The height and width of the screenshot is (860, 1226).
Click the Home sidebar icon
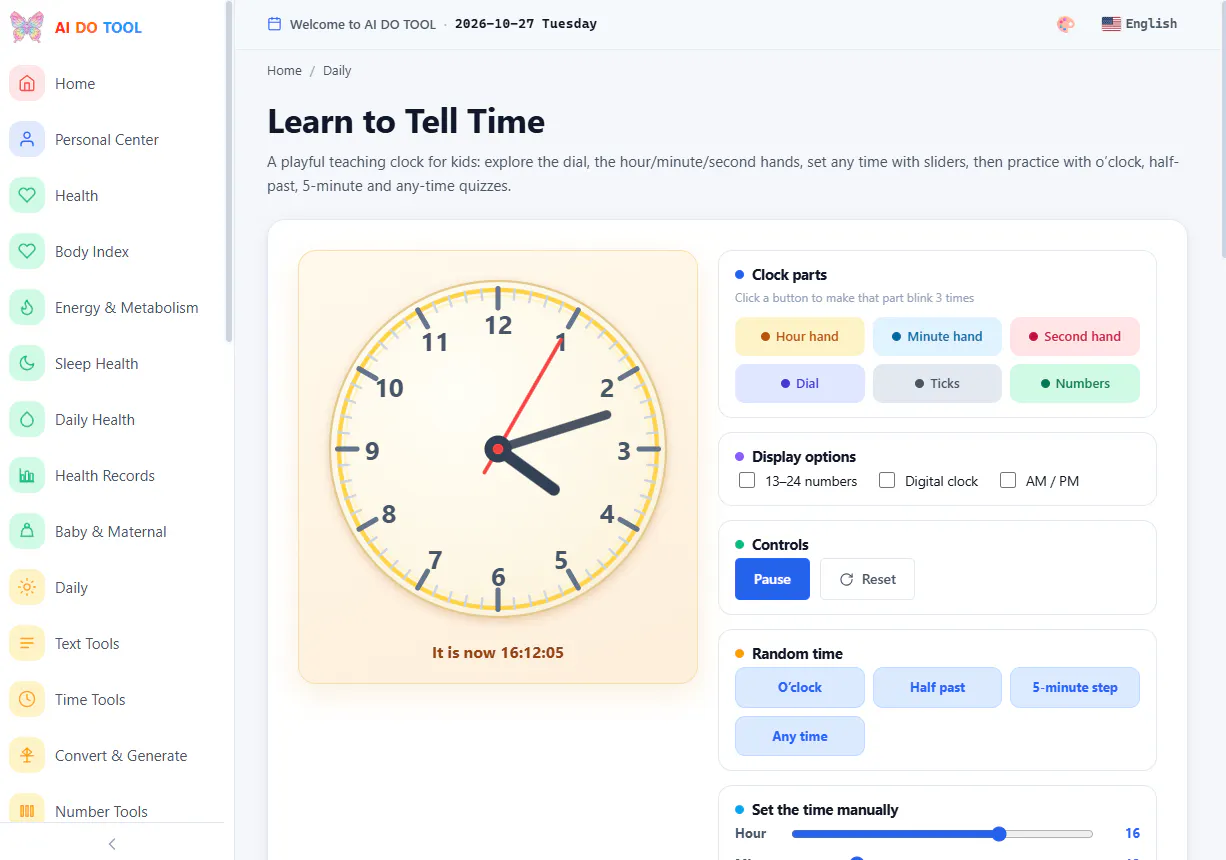pyautogui.click(x=27, y=84)
